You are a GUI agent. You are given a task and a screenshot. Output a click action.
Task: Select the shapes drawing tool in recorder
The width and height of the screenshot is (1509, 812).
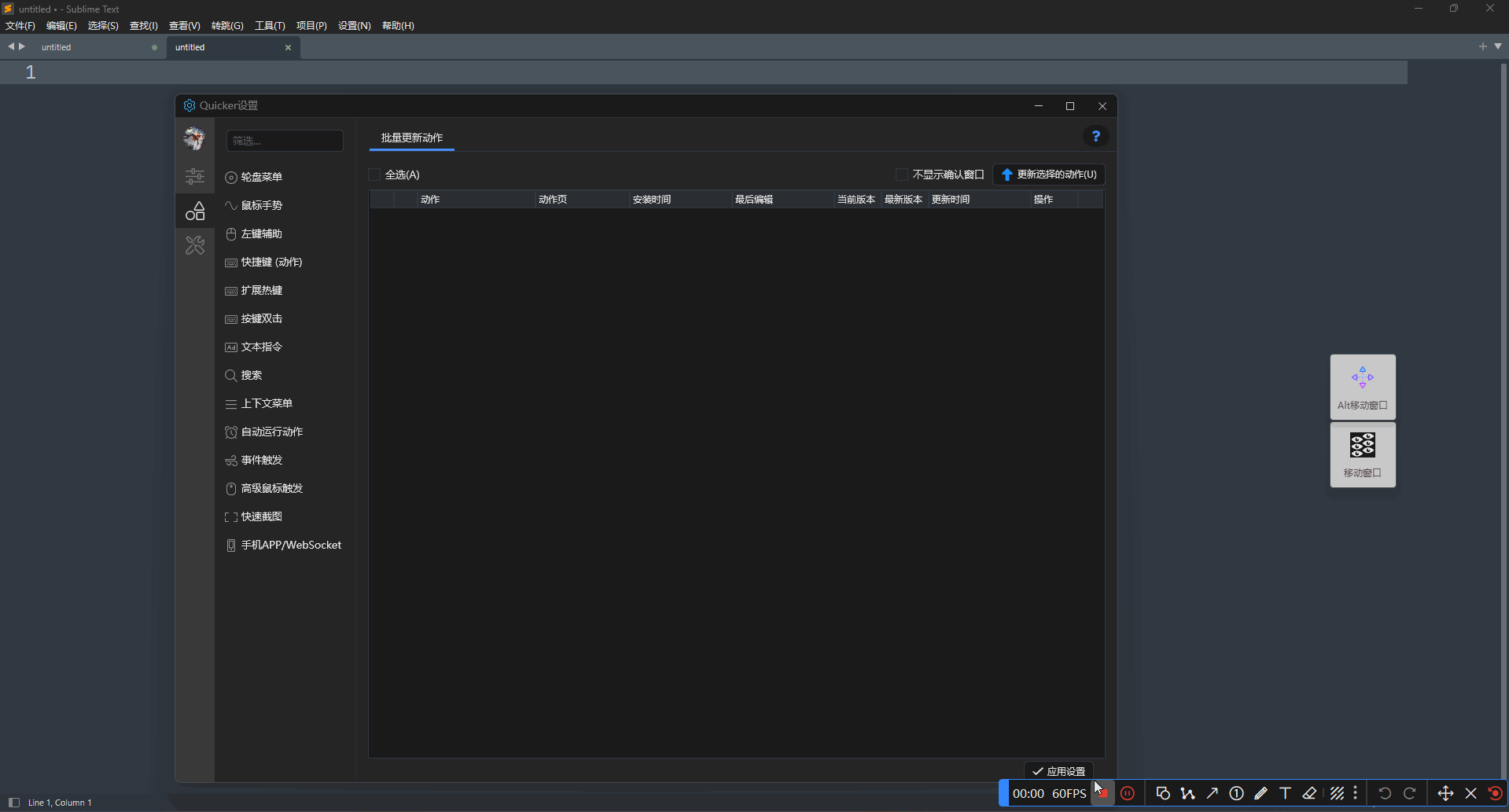pos(1163,793)
